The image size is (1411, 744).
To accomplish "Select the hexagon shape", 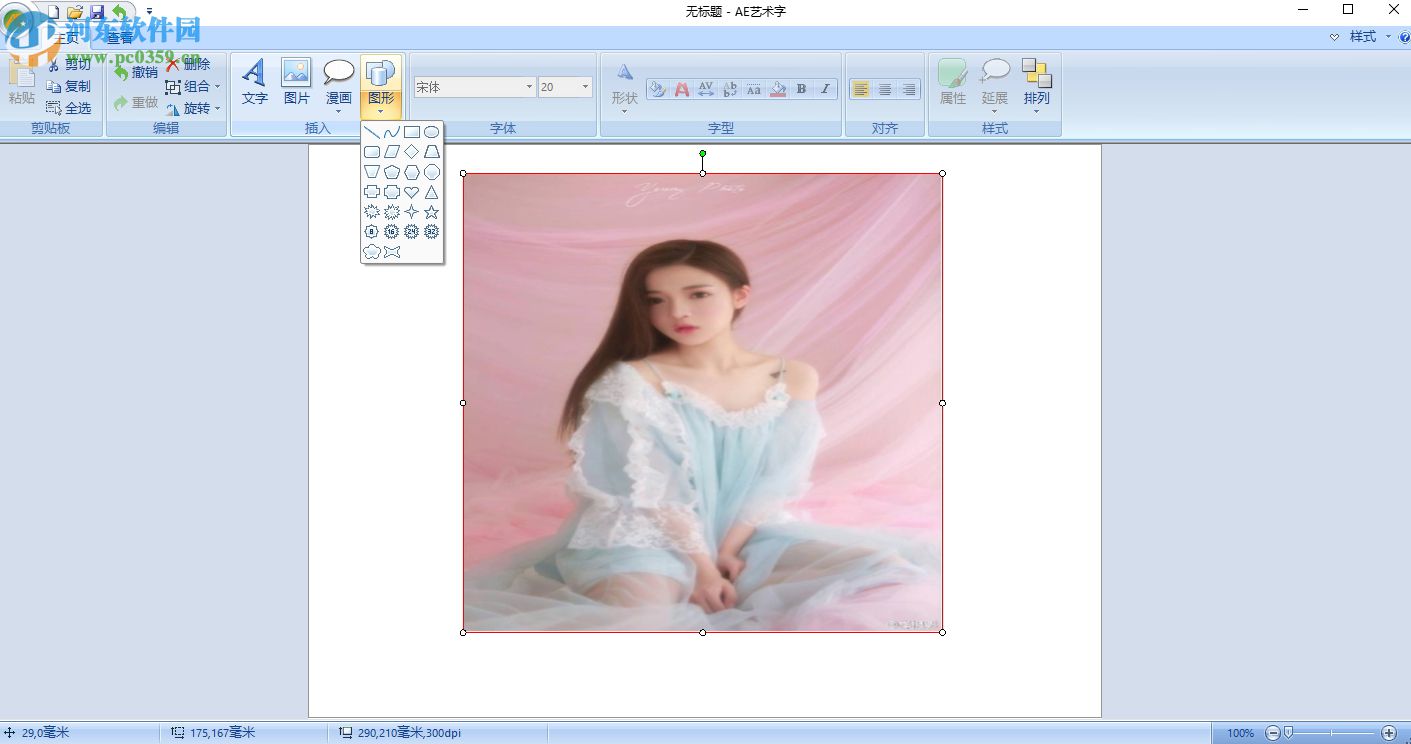I will click(412, 172).
